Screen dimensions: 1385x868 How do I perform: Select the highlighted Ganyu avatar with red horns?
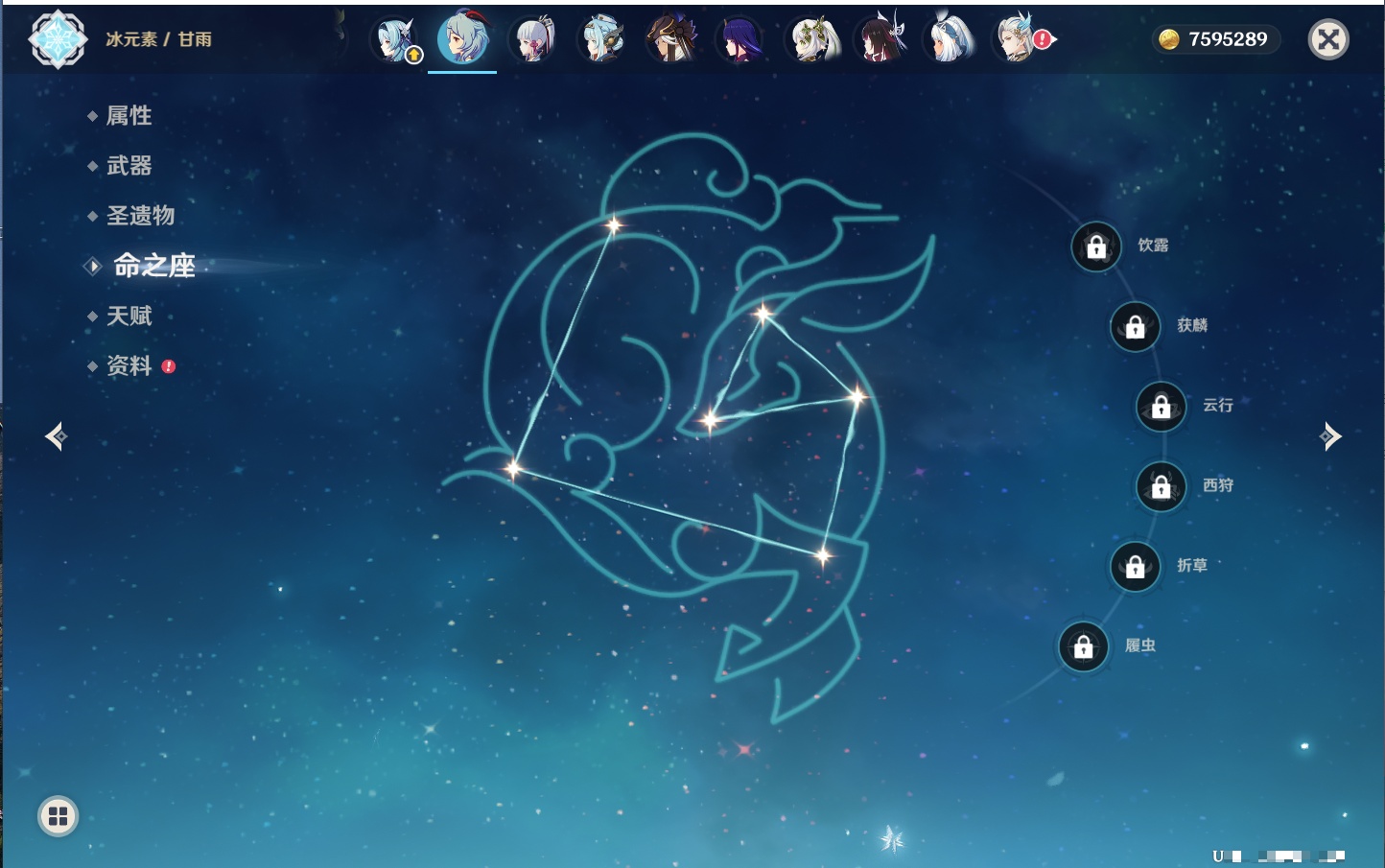coord(463,39)
